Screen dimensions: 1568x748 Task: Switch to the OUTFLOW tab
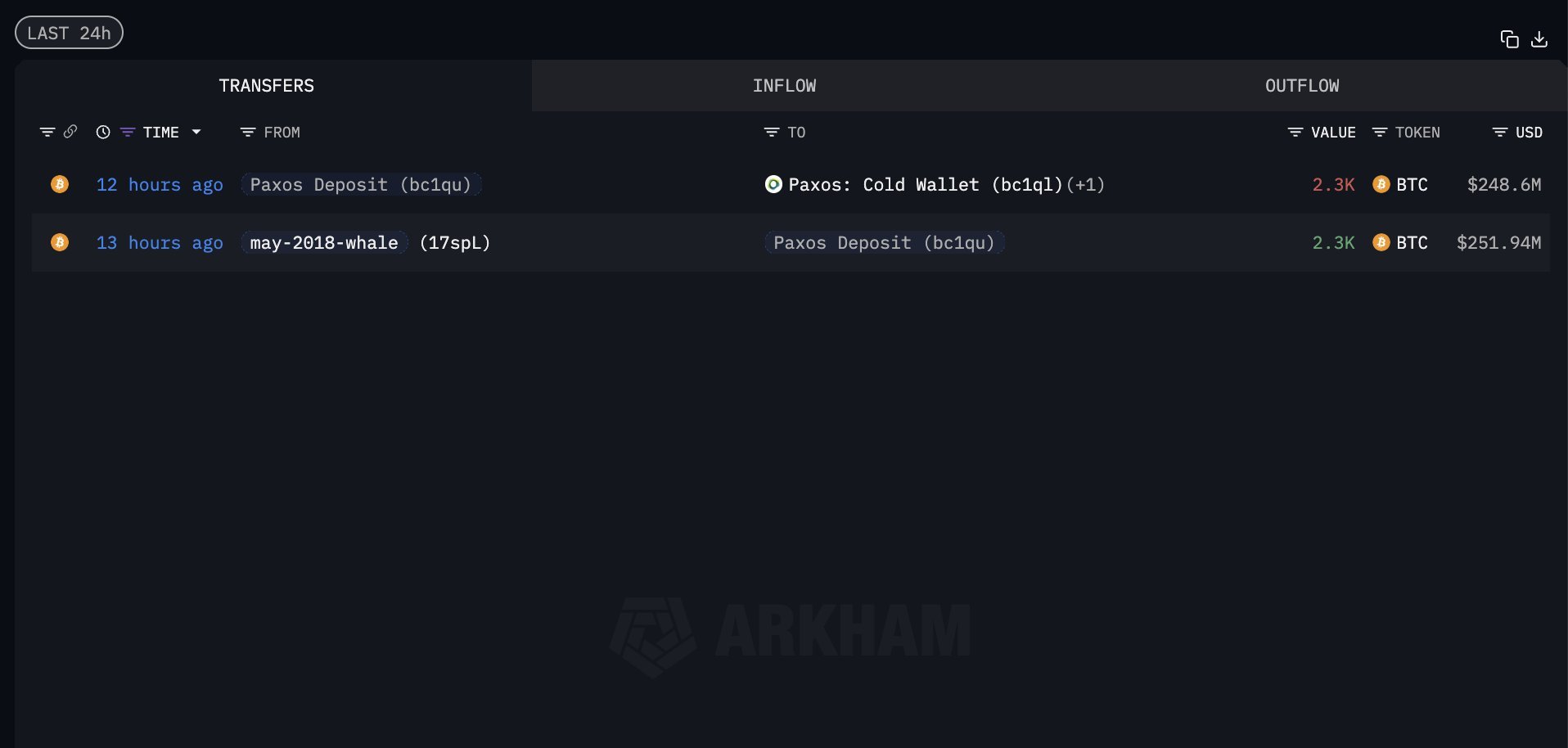click(x=1301, y=86)
